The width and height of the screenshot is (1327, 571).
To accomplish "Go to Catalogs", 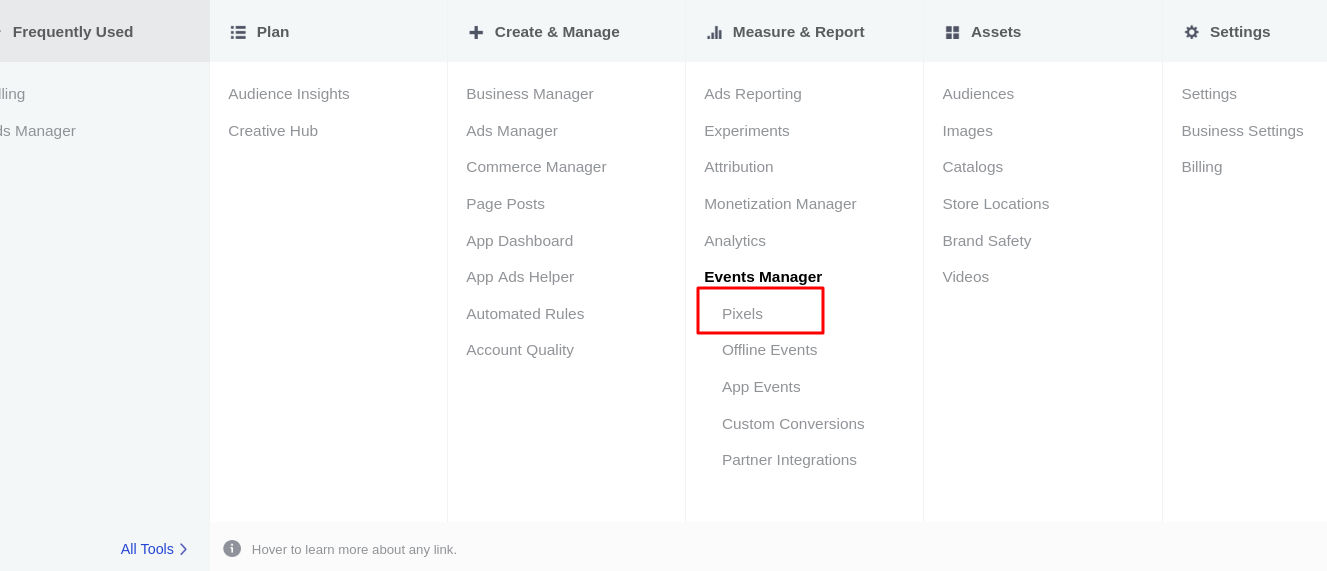I will (973, 167).
